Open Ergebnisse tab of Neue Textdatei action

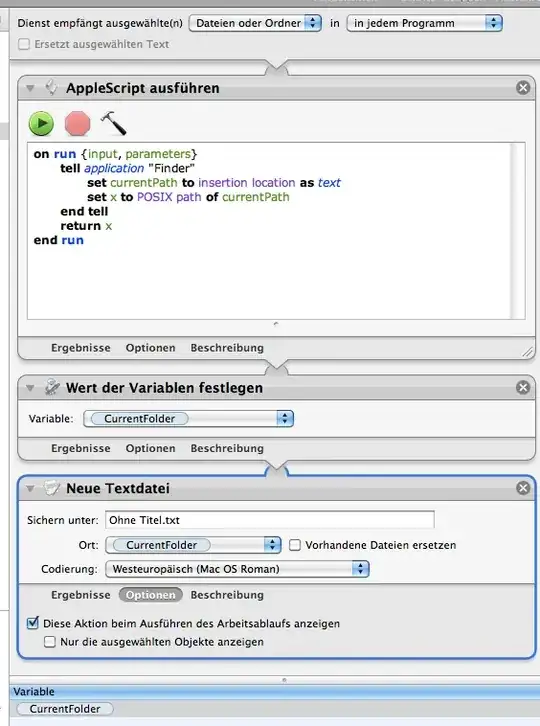pyautogui.click(x=81, y=595)
